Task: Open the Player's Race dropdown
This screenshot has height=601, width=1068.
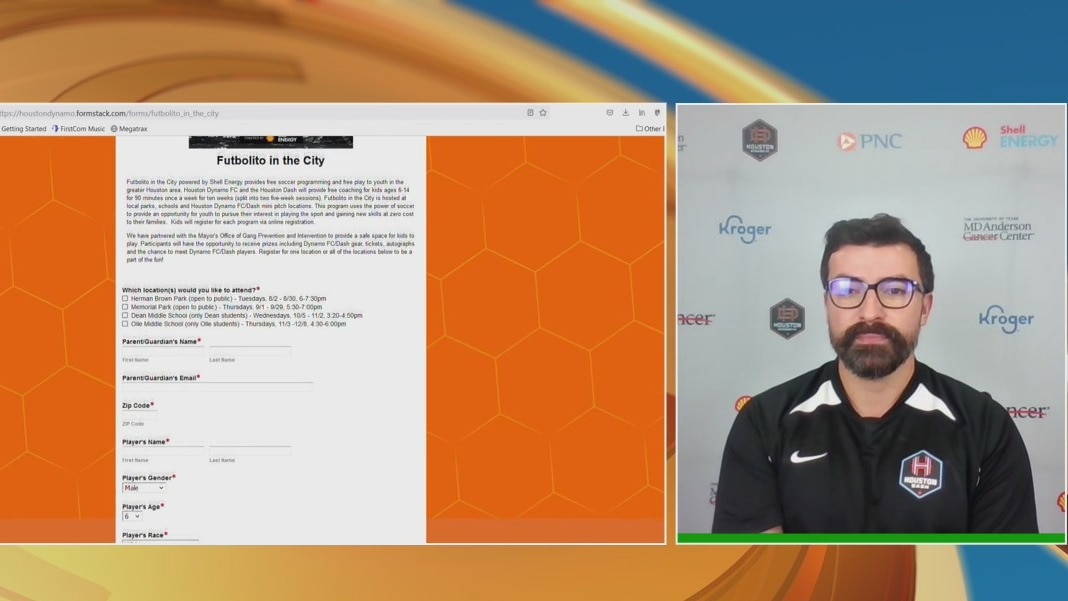Action: [x=160, y=541]
